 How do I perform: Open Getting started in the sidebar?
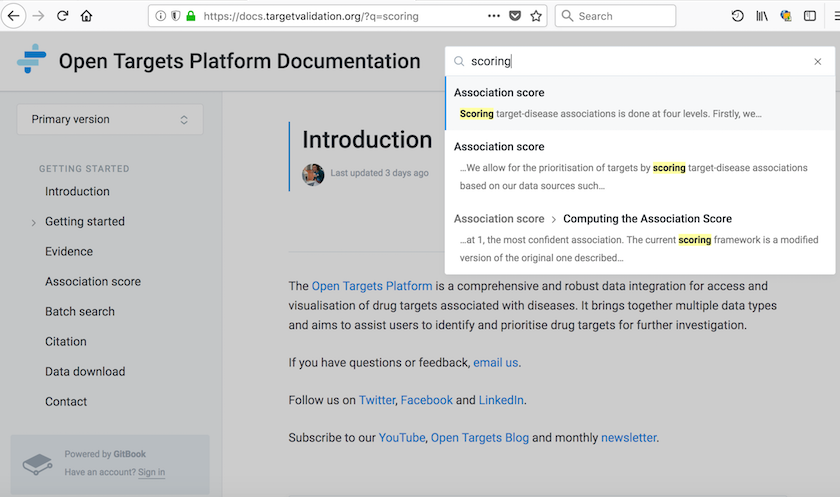click(x=85, y=221)
